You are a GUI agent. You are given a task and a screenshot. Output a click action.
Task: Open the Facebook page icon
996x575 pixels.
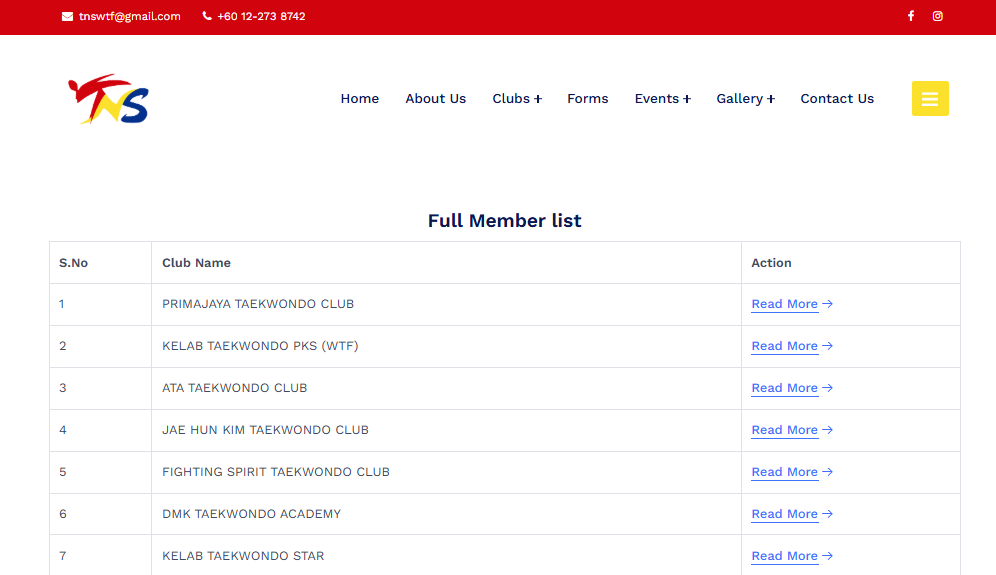pos(911,16)
